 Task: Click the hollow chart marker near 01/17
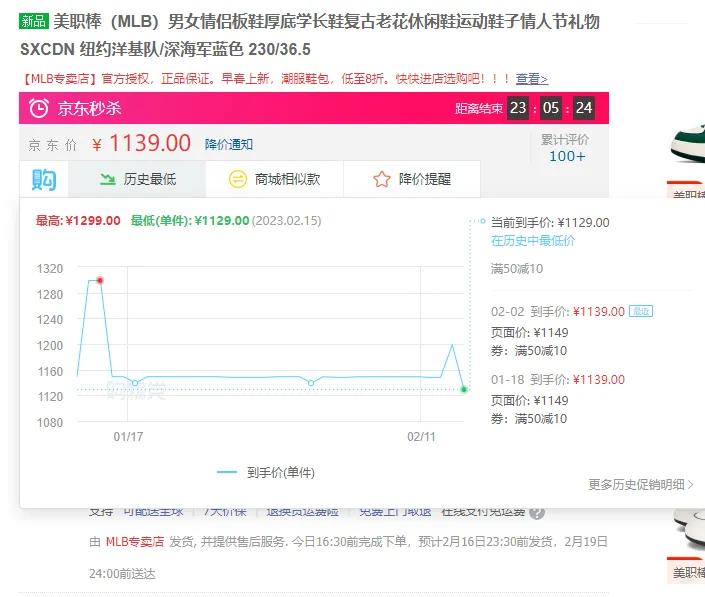[x=135, y=383]
